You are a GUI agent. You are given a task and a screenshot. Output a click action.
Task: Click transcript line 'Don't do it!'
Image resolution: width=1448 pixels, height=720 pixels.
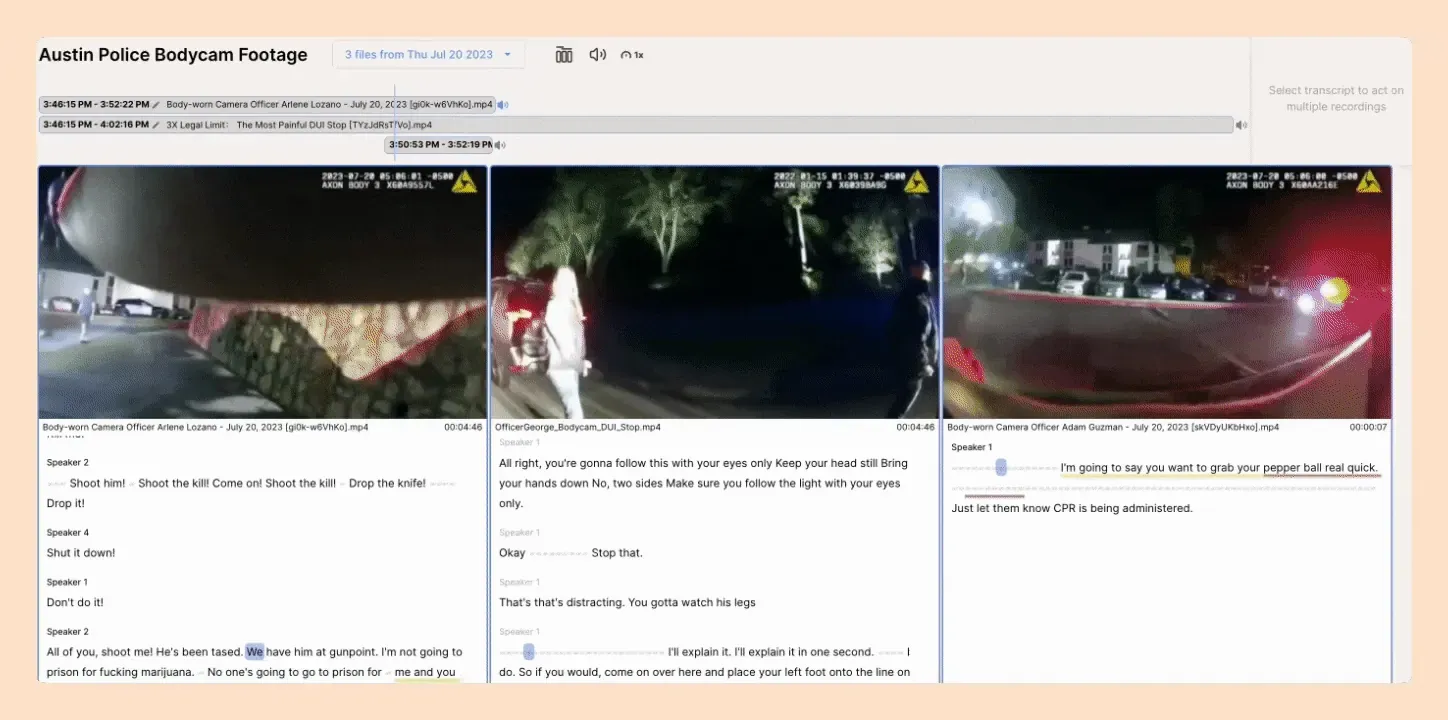click(x=75, y=603)
